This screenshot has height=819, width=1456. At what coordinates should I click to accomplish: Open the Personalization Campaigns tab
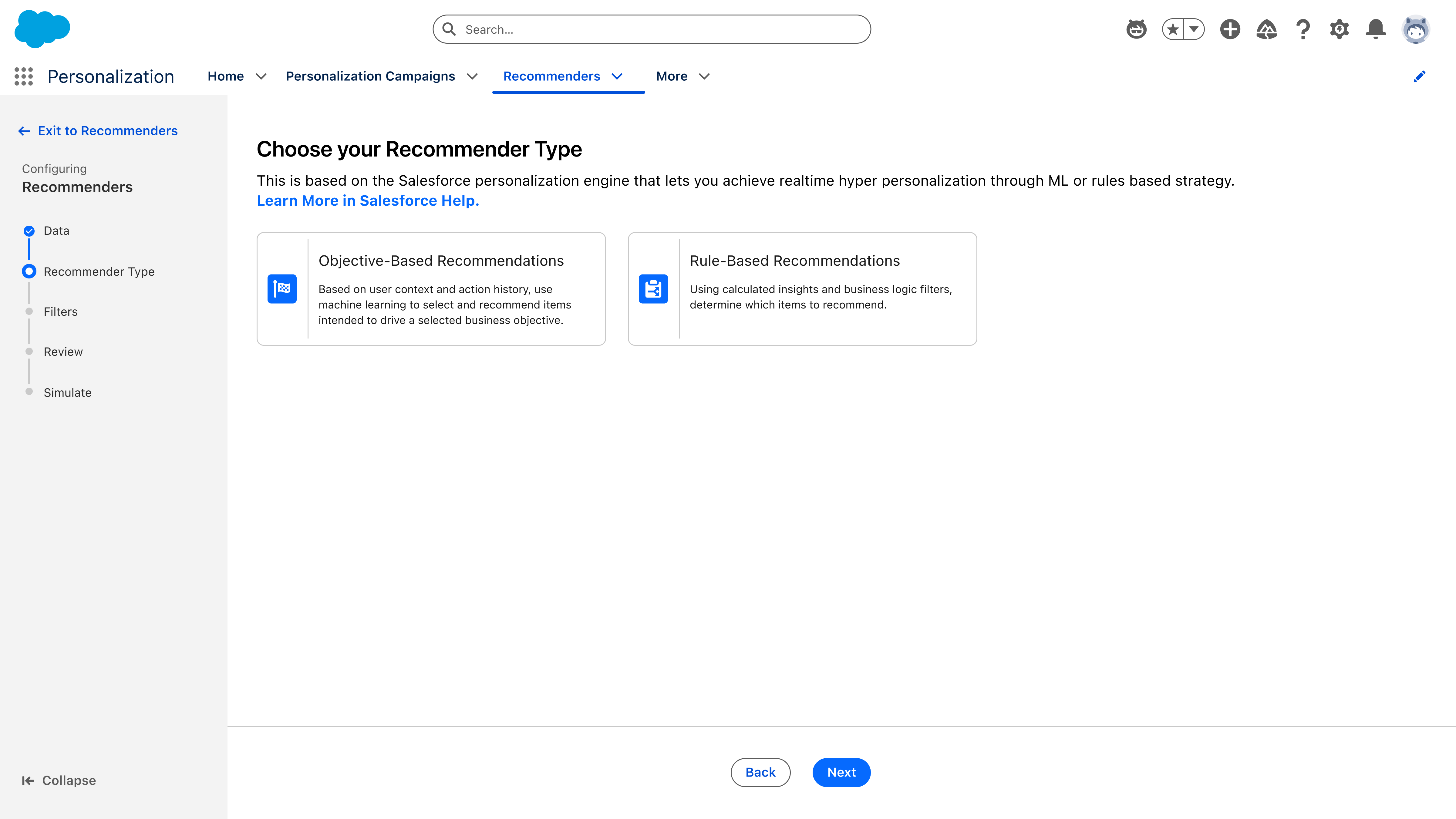[370, 76]
